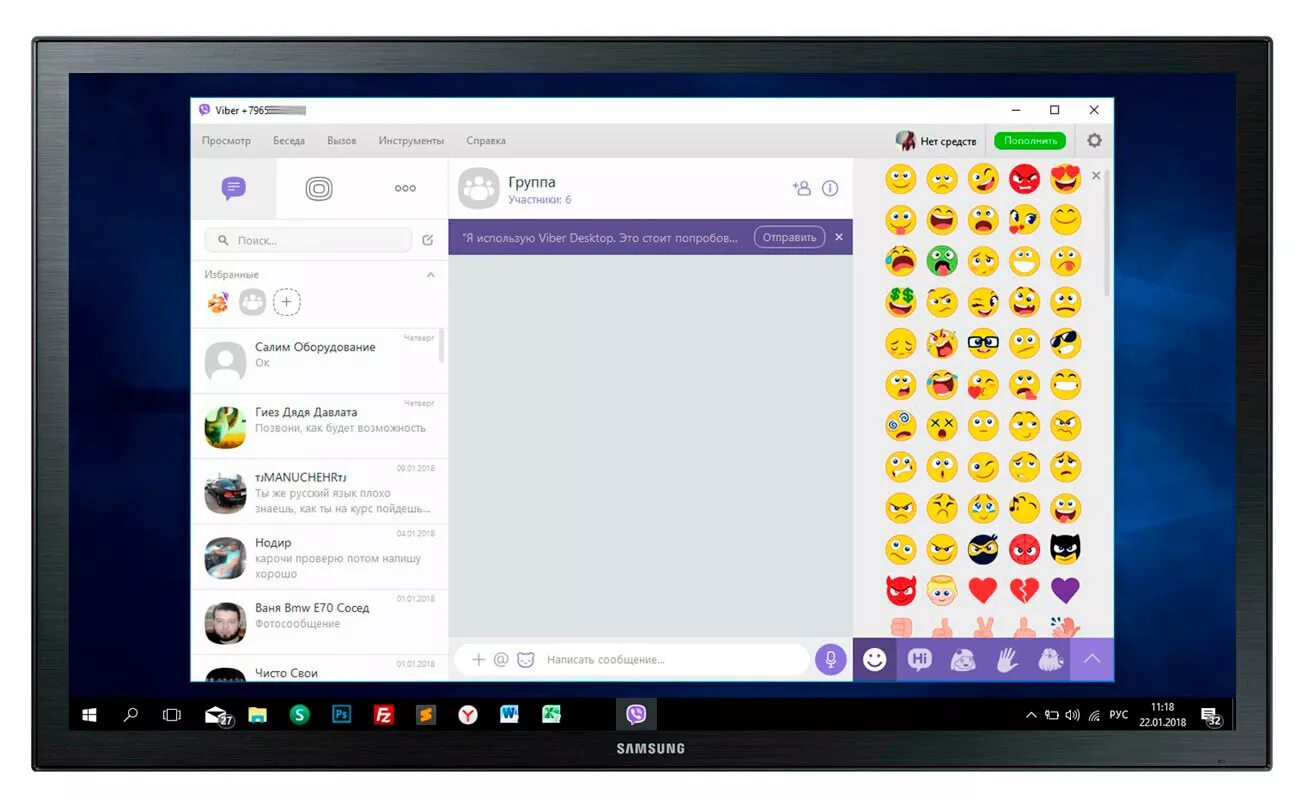
Task: Click the green Пополнить button
Action: coord(1030,141)
